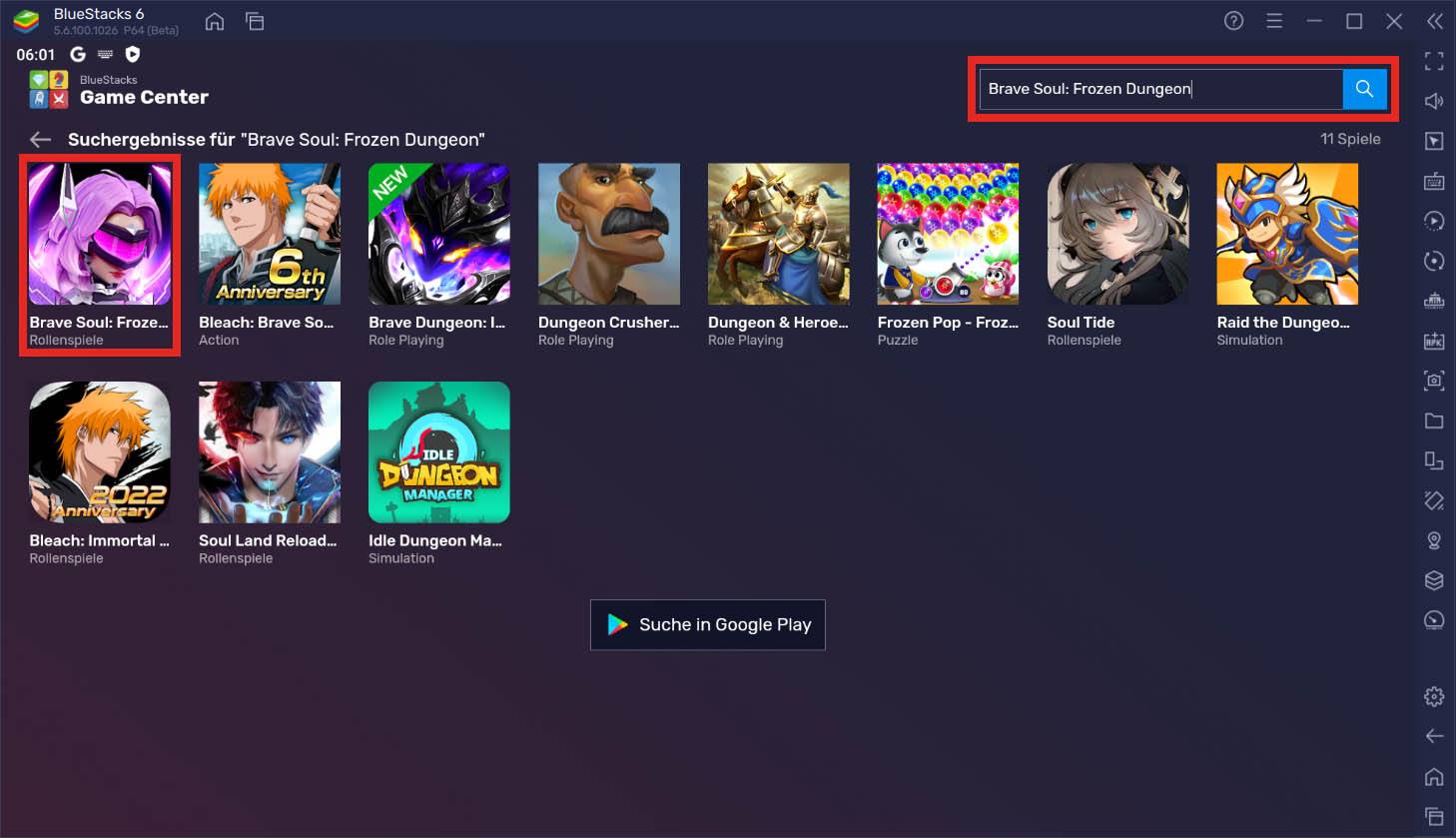Collapse the sidebar with the double chevron

click(1434, 21)
